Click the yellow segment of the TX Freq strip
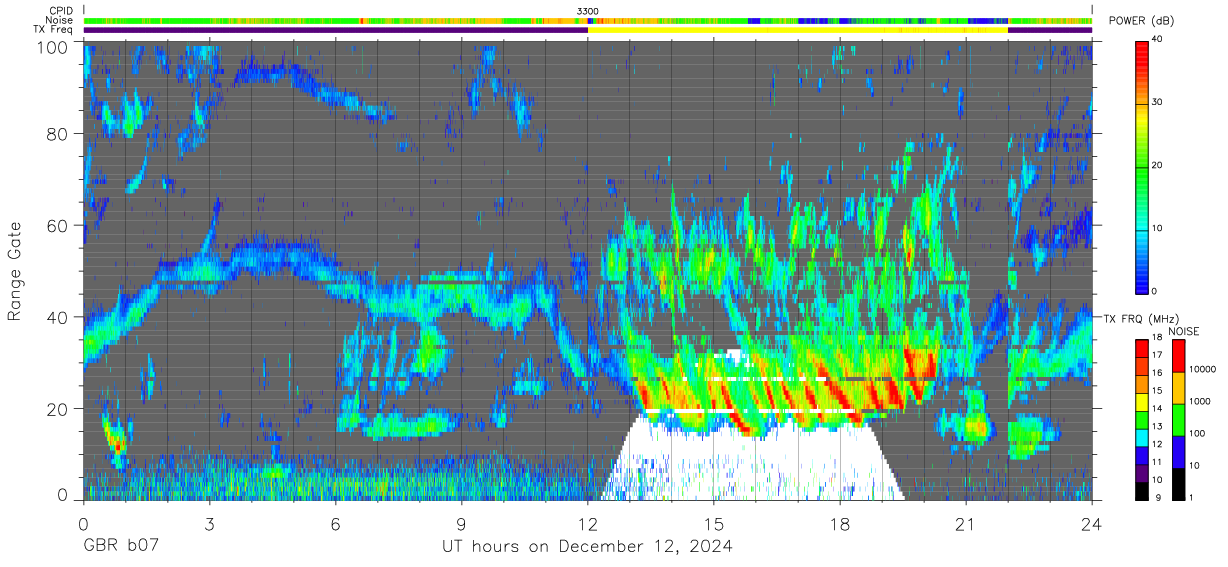Viewport: 1228px width, 567px height. tap(798, 30)
